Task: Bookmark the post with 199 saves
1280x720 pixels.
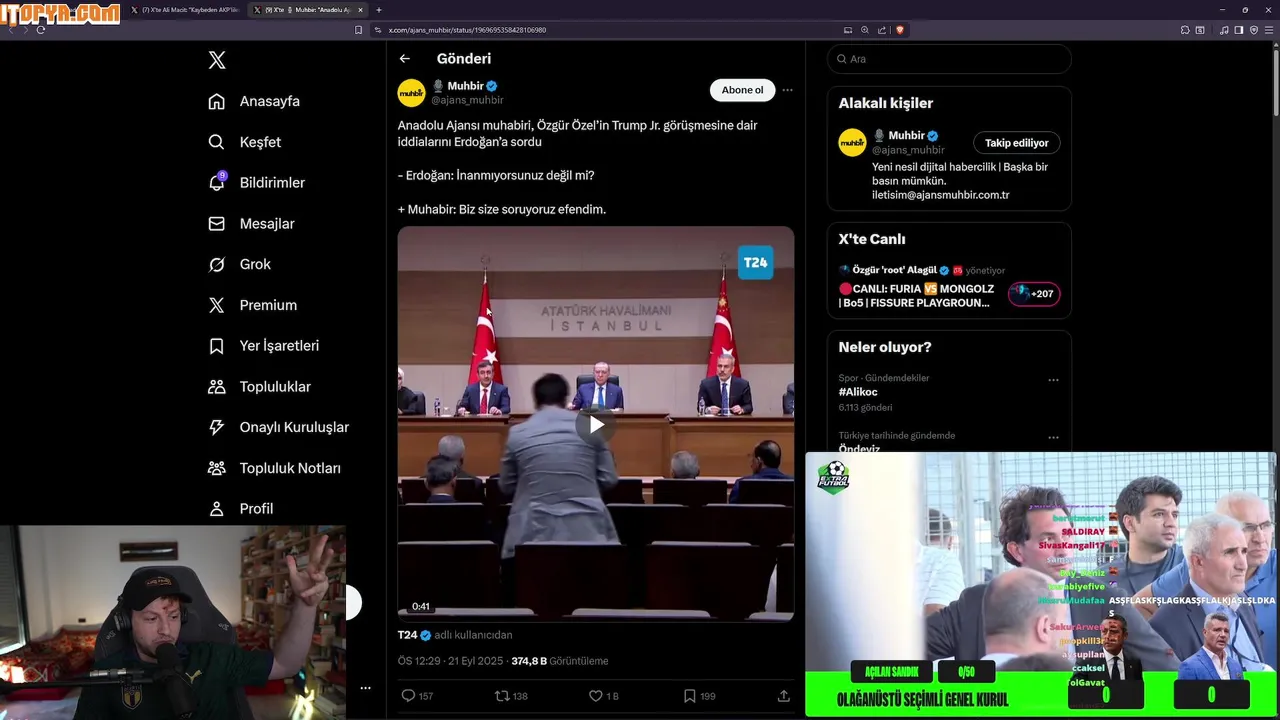Action: (699, 696)
